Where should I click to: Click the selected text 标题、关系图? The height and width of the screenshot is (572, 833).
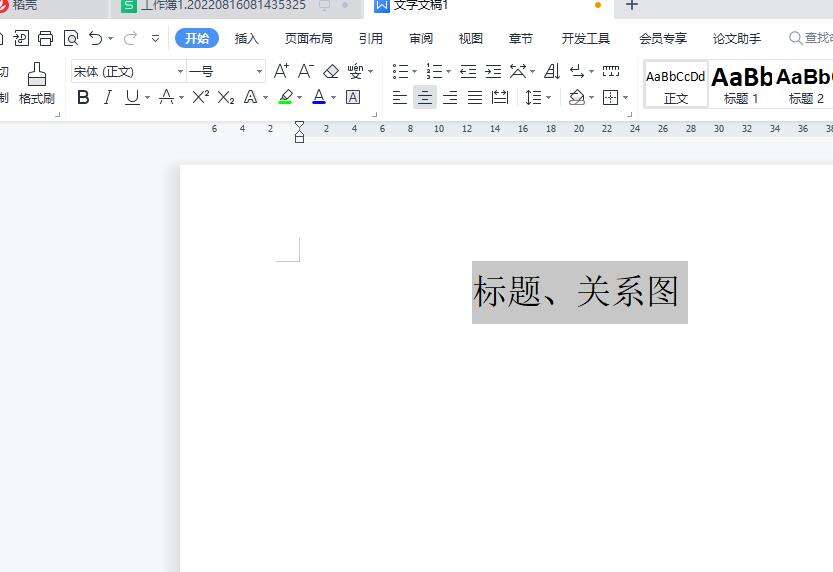click(x=580, y=292)
